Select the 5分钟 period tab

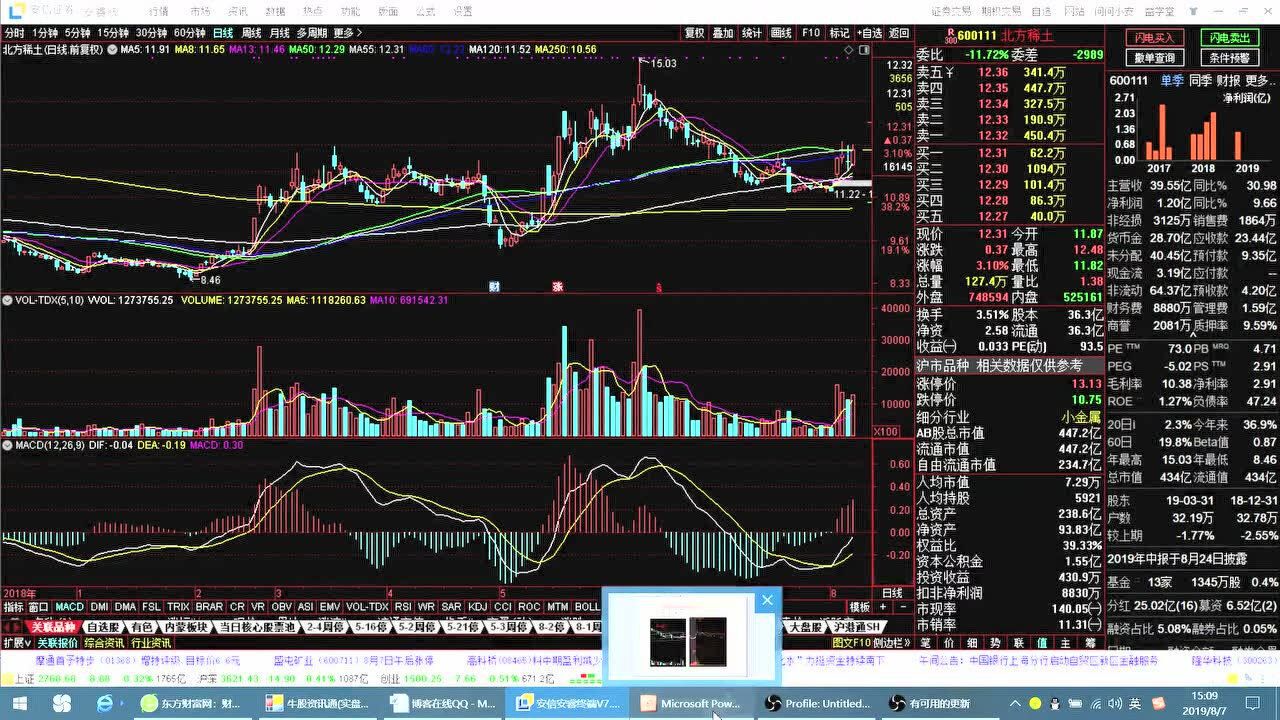(x=77, y=33)
